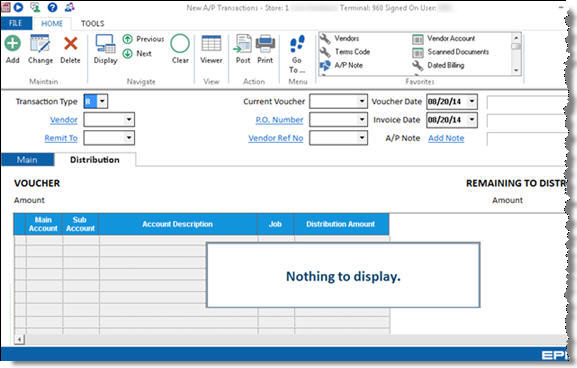This screenshot has height=368, width=577.
Task: Click the red Delete icon
Action: pos(70,43)
